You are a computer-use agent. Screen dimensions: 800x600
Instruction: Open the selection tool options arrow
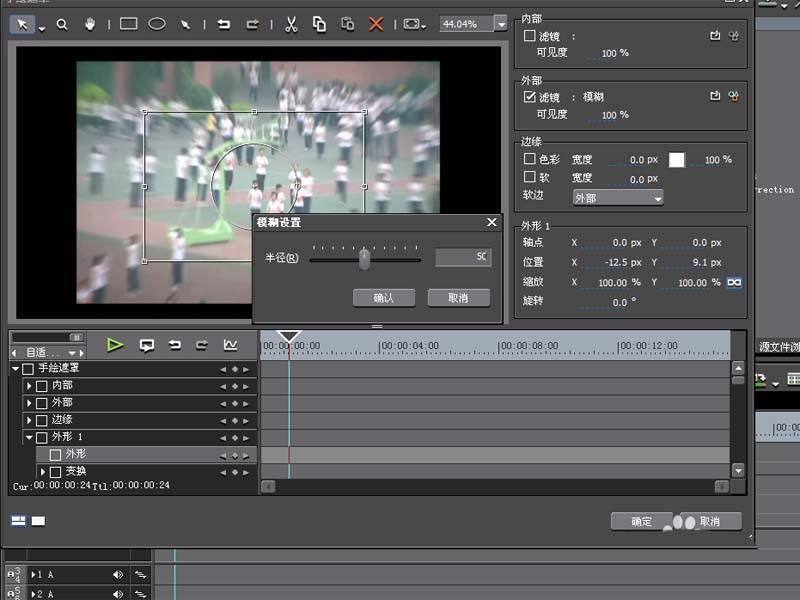42,29
